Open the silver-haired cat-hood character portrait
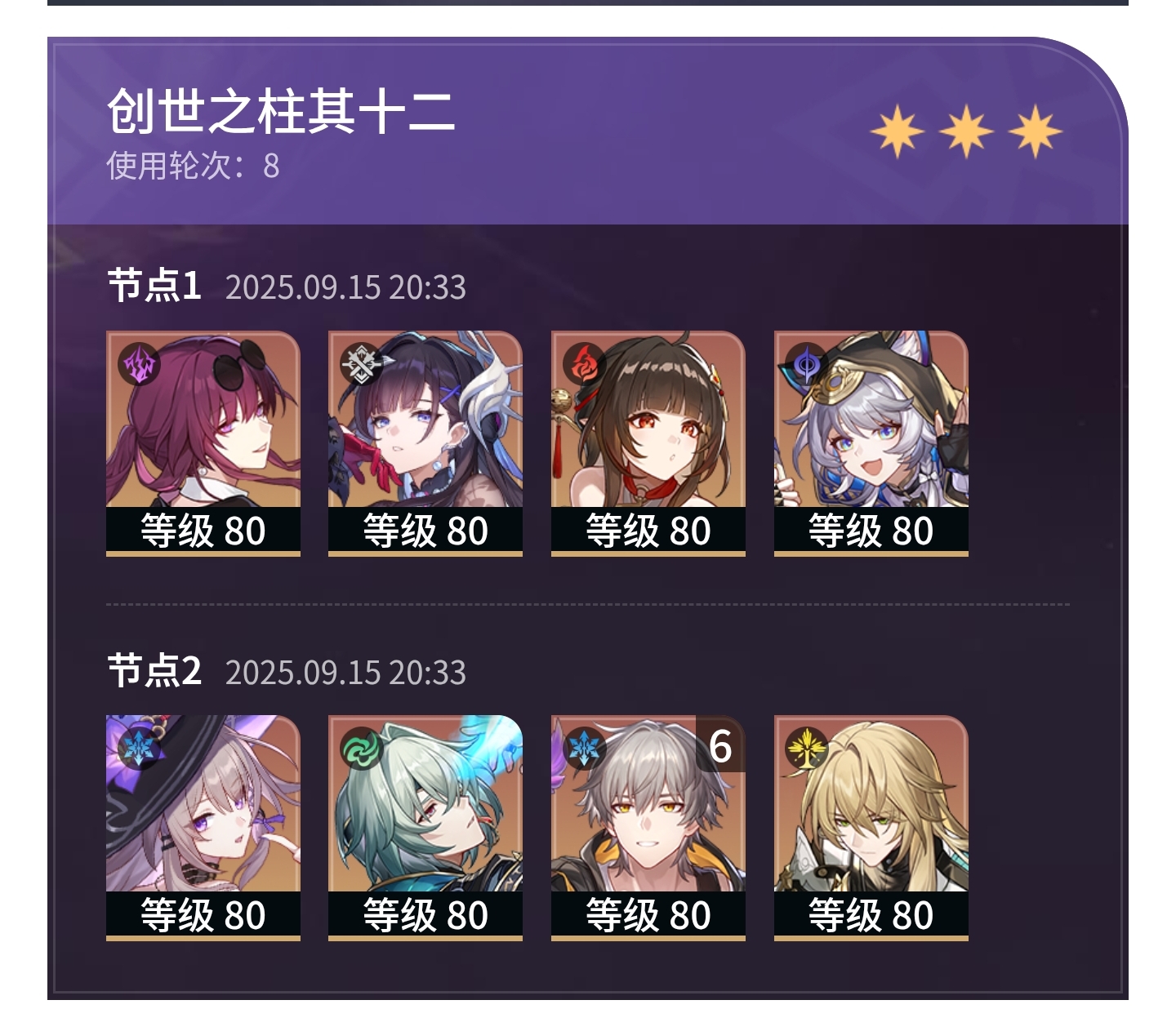This screenshot has width=1176, height=1009. pyautogui.click(x=871, y=443)
